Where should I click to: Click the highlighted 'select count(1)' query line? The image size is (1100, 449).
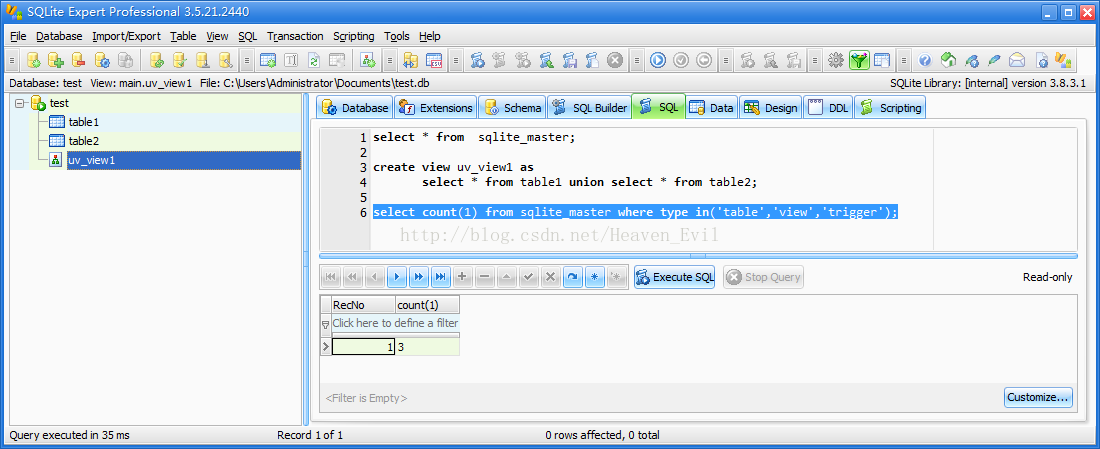coord(636,212)
